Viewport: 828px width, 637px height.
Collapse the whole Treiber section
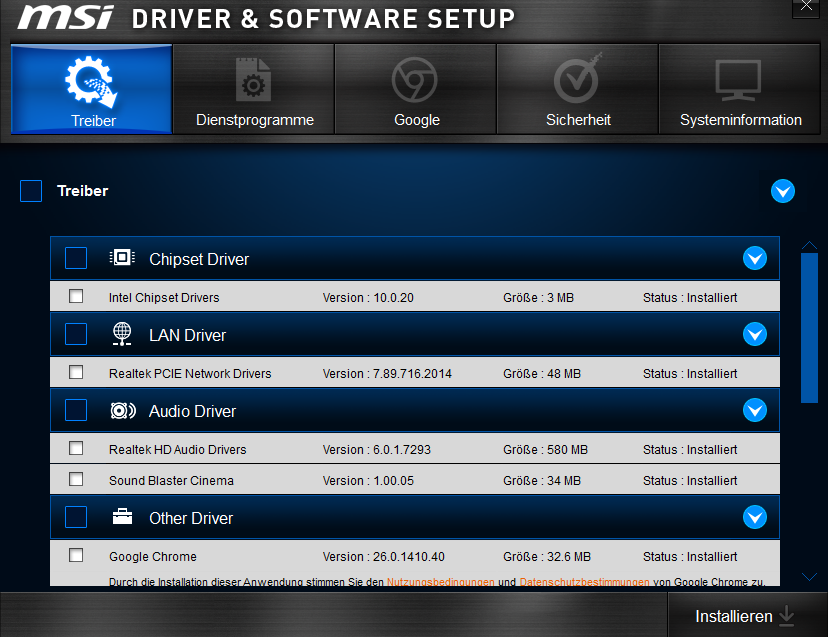pyautogui.click(x=783, y=191)
